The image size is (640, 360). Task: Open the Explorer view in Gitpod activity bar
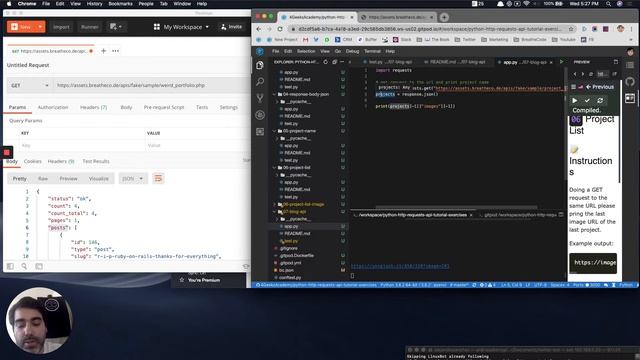coord(260,65)
